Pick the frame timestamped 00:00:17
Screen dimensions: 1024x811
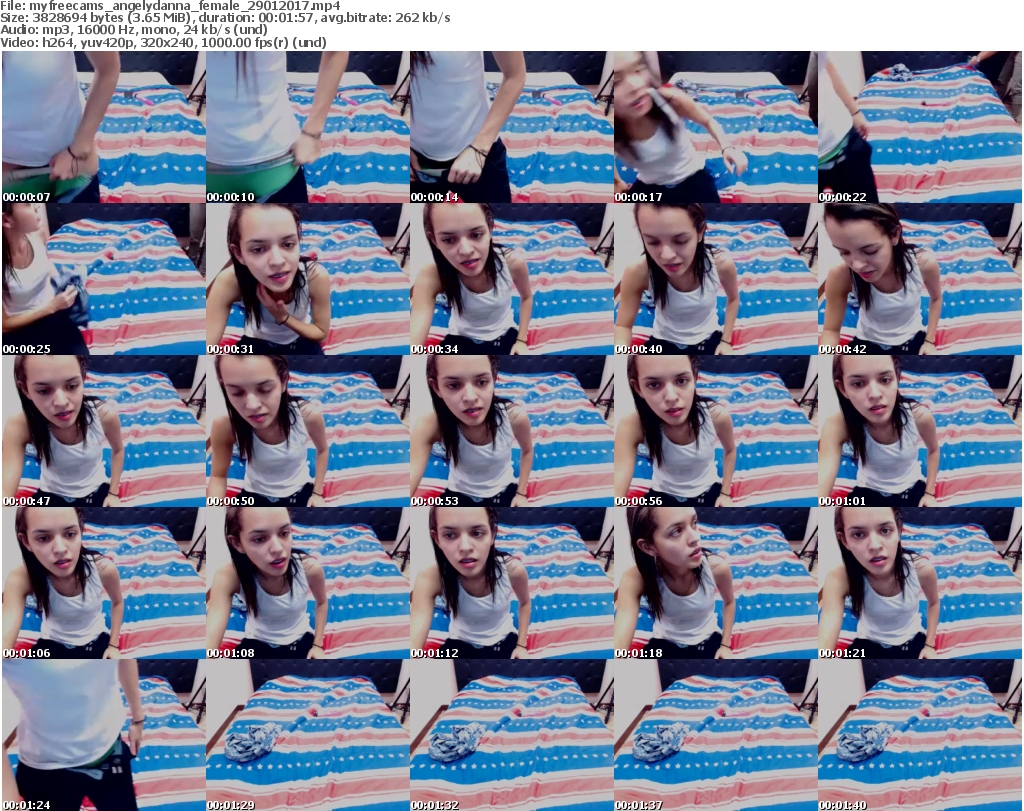pyautogui.click(x=715, y=127)
